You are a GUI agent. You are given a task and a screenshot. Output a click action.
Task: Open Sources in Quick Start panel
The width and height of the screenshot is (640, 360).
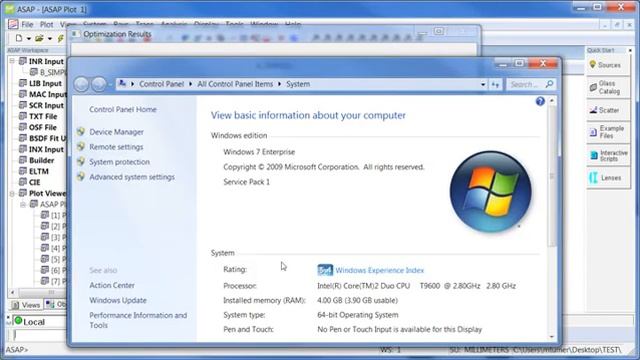tap(608, 65)
